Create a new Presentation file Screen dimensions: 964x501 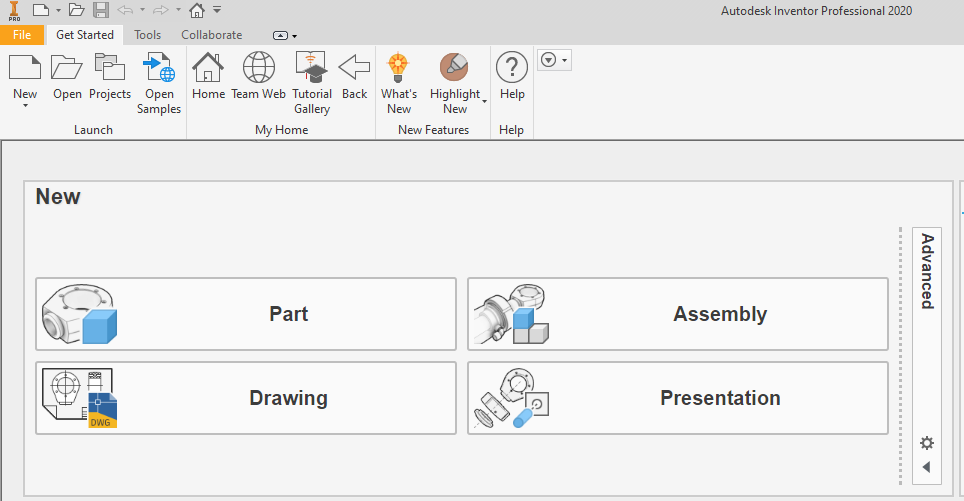tap(678, 398)
